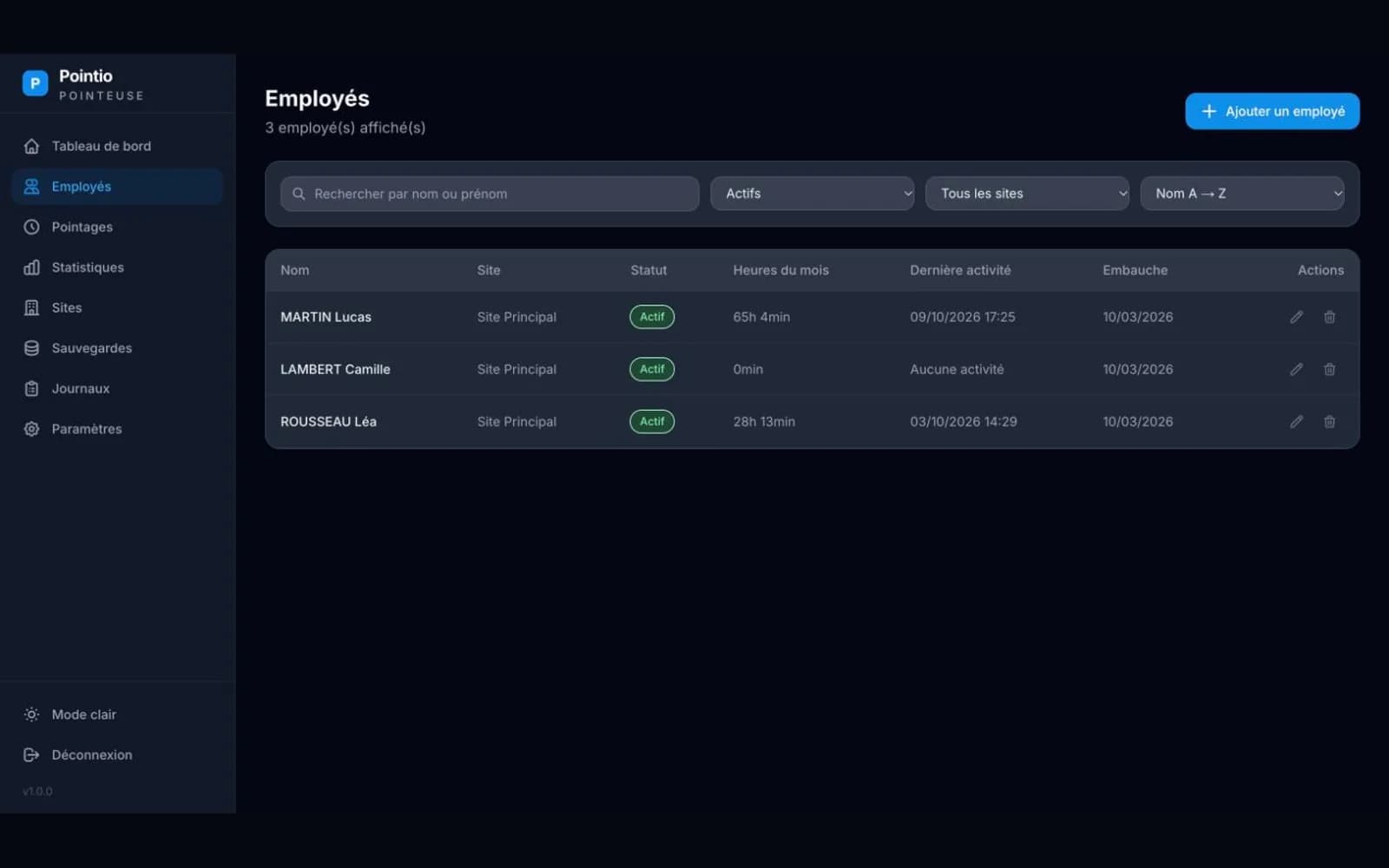Click the Pointio logo icon
1389x868 pixels.
click(x=35, y=83)
